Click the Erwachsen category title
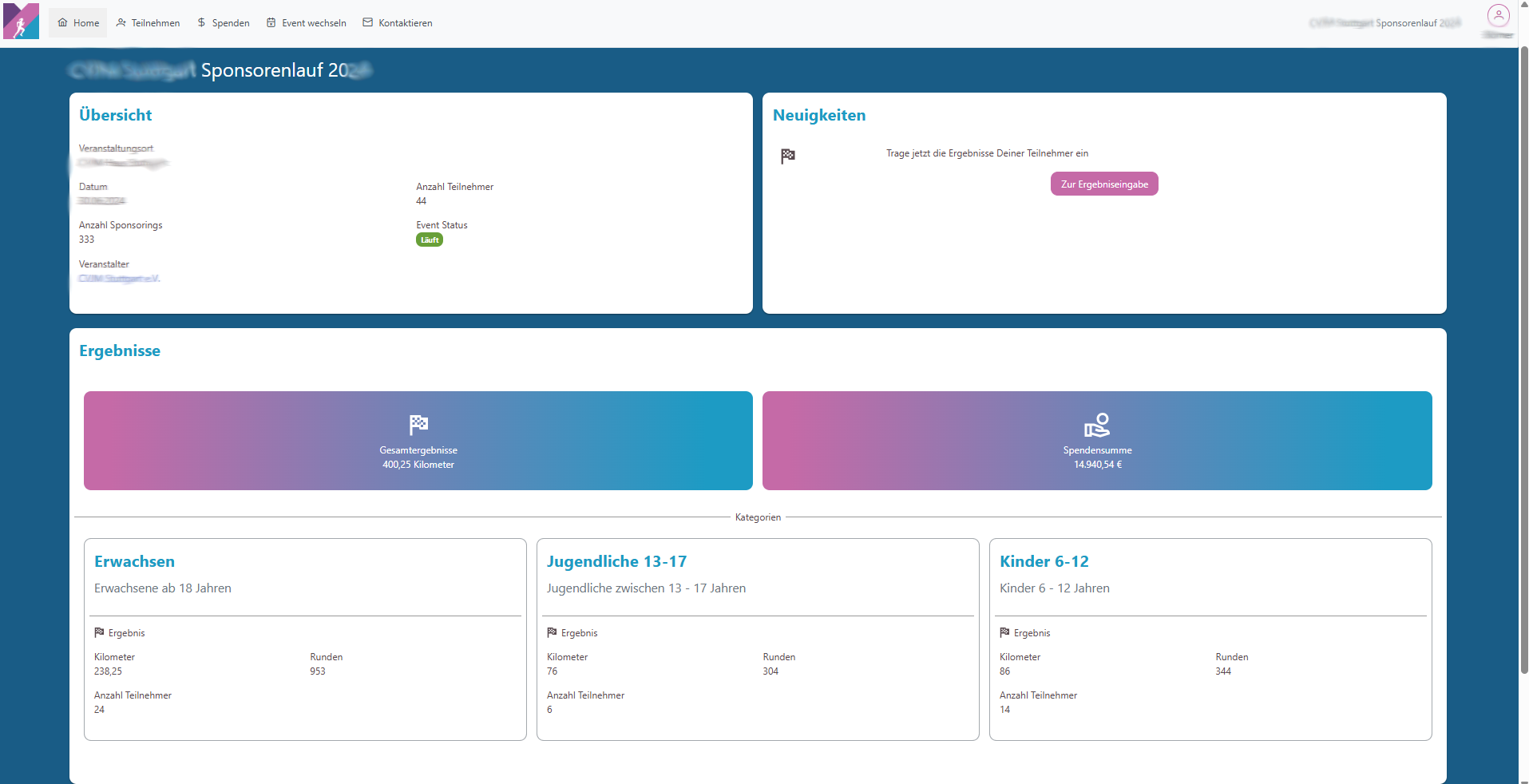Screen dimensions: 1529x784 point(134,561)
